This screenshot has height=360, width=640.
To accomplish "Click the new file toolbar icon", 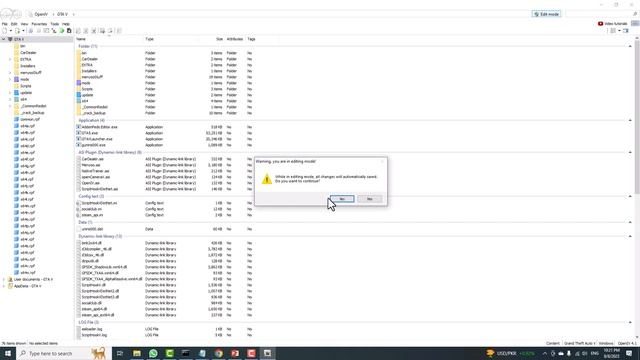I will pyautogui.click(x=4, y=31).
